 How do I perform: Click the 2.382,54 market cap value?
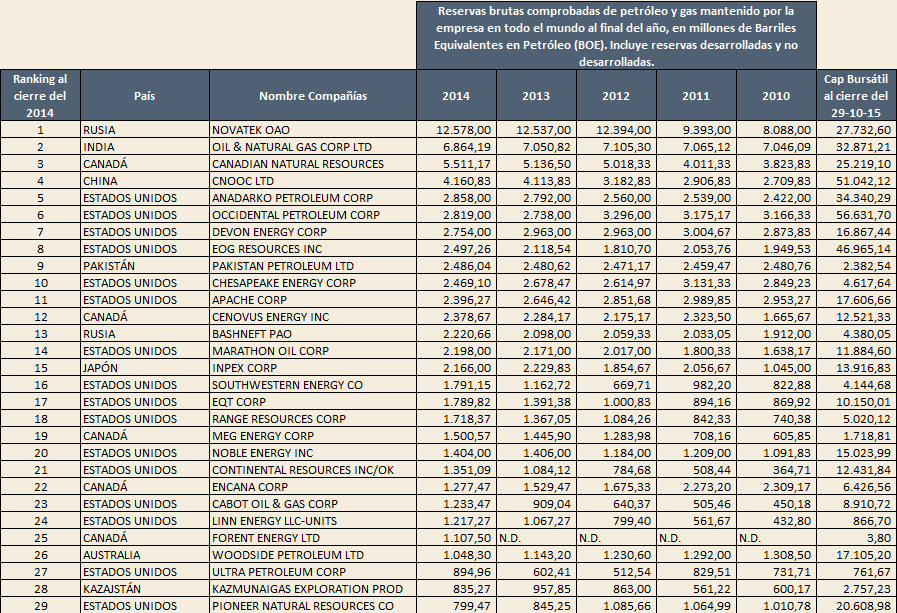856,266
